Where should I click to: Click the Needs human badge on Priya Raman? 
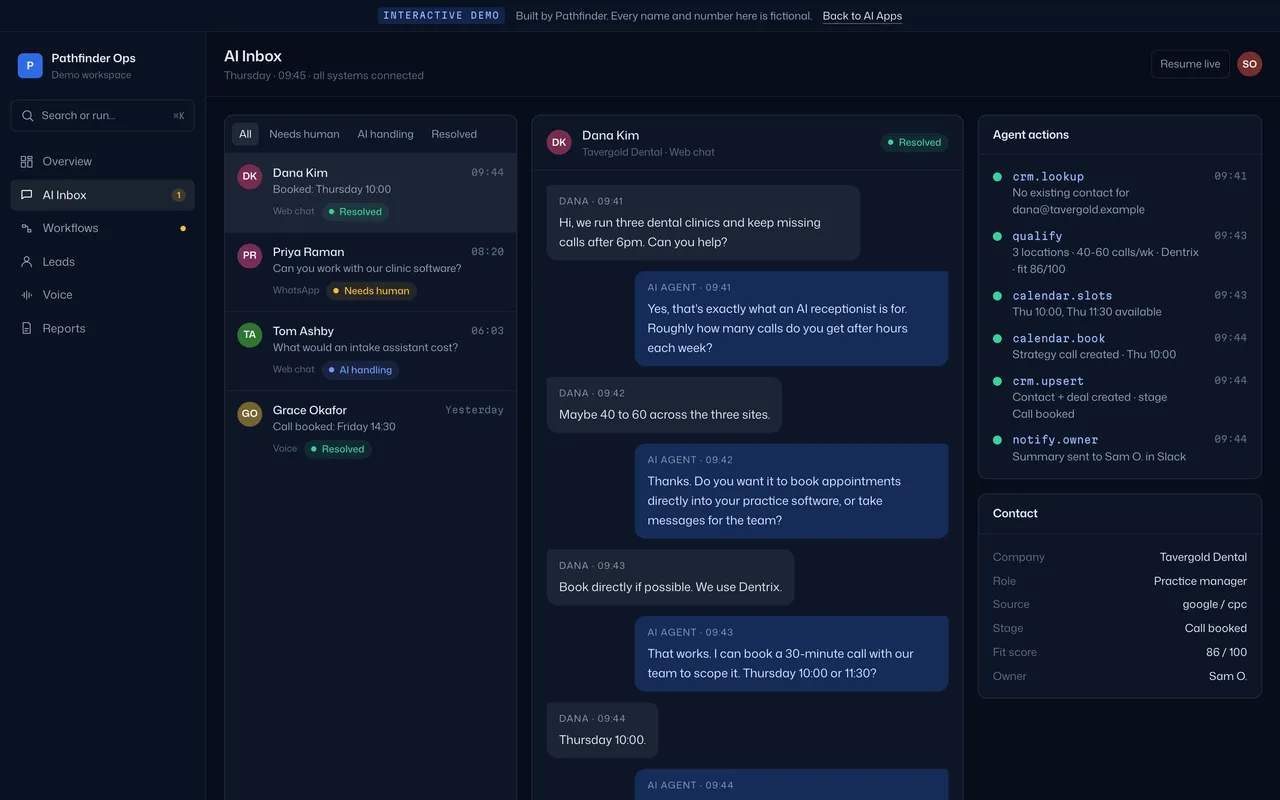pyautogui.click(x=371, y=291)
